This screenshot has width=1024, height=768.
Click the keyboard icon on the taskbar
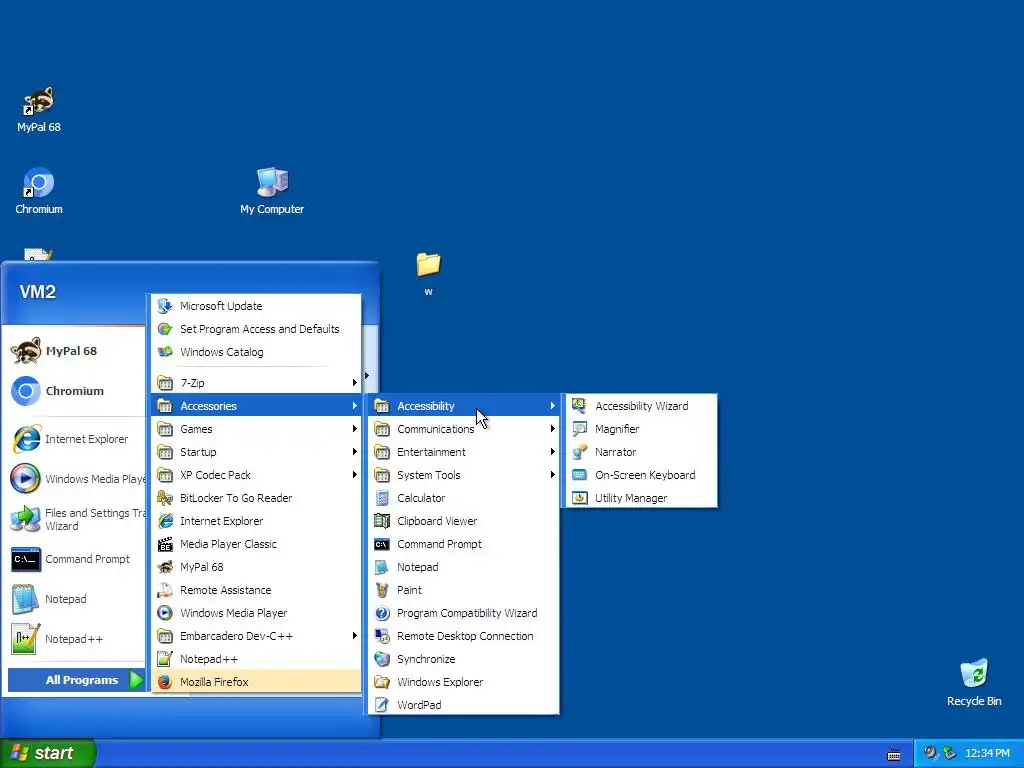pos(894,755)
